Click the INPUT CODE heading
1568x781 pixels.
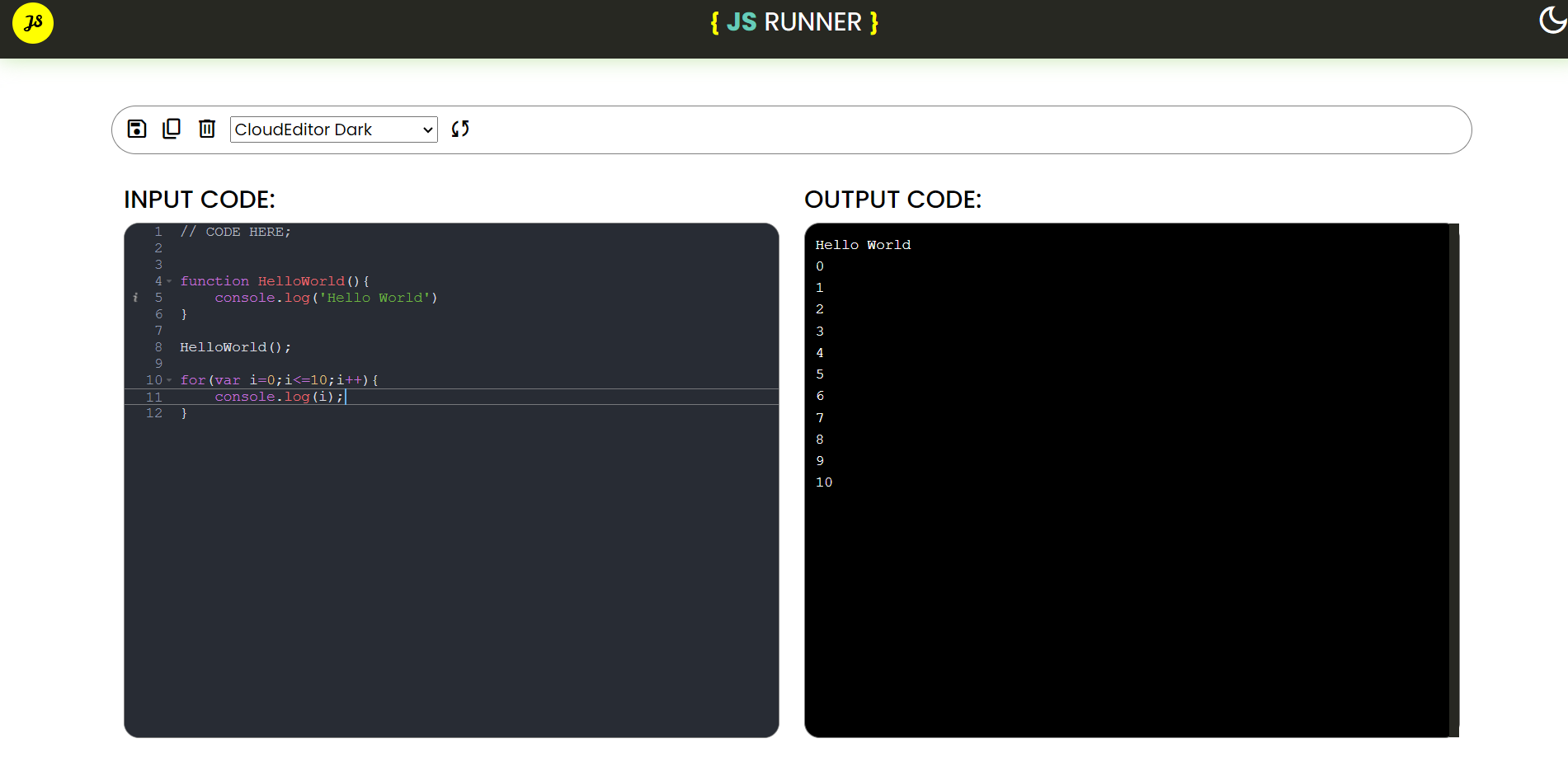200,200
